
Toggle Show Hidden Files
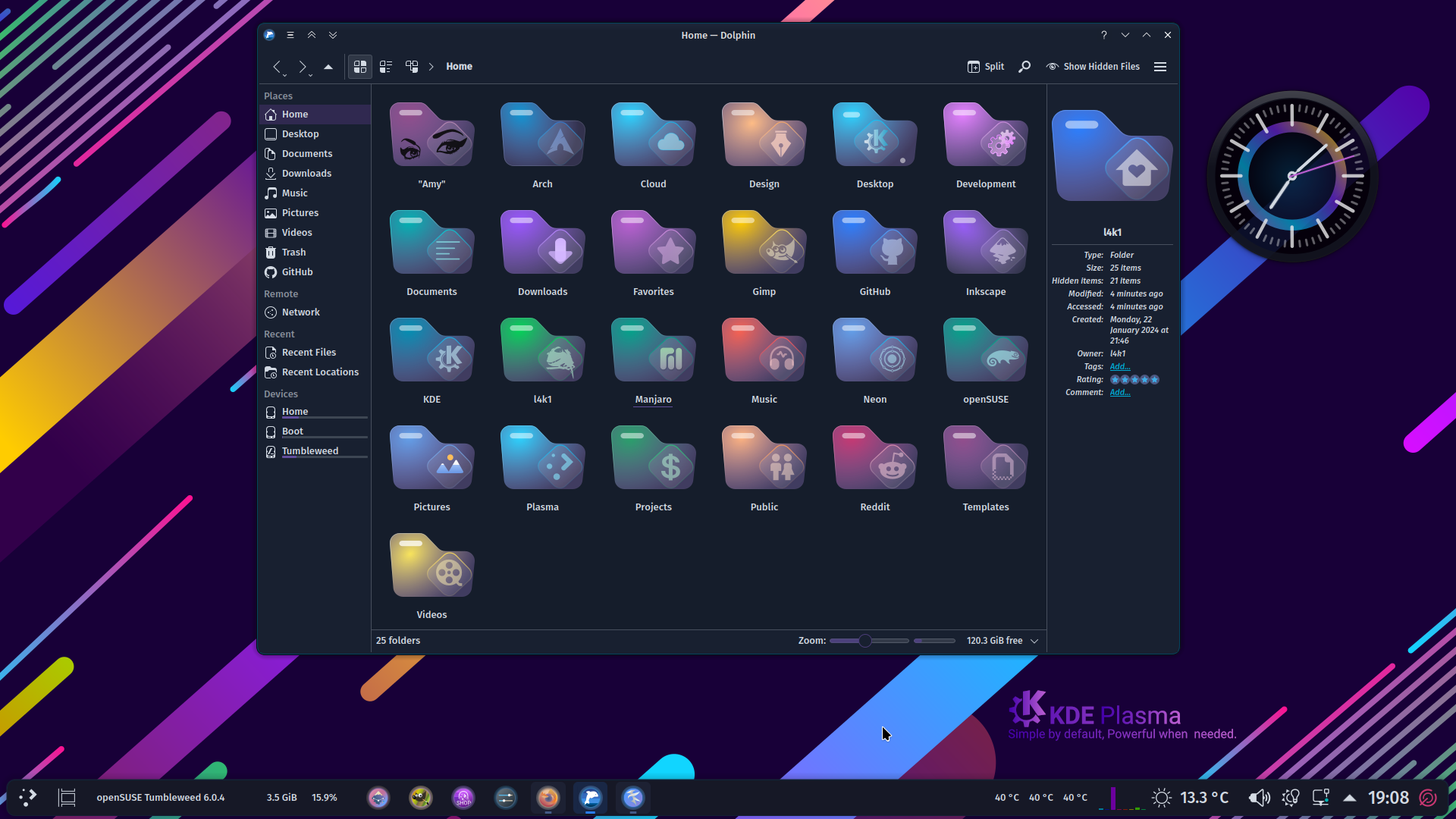(x=1093, y=67)
